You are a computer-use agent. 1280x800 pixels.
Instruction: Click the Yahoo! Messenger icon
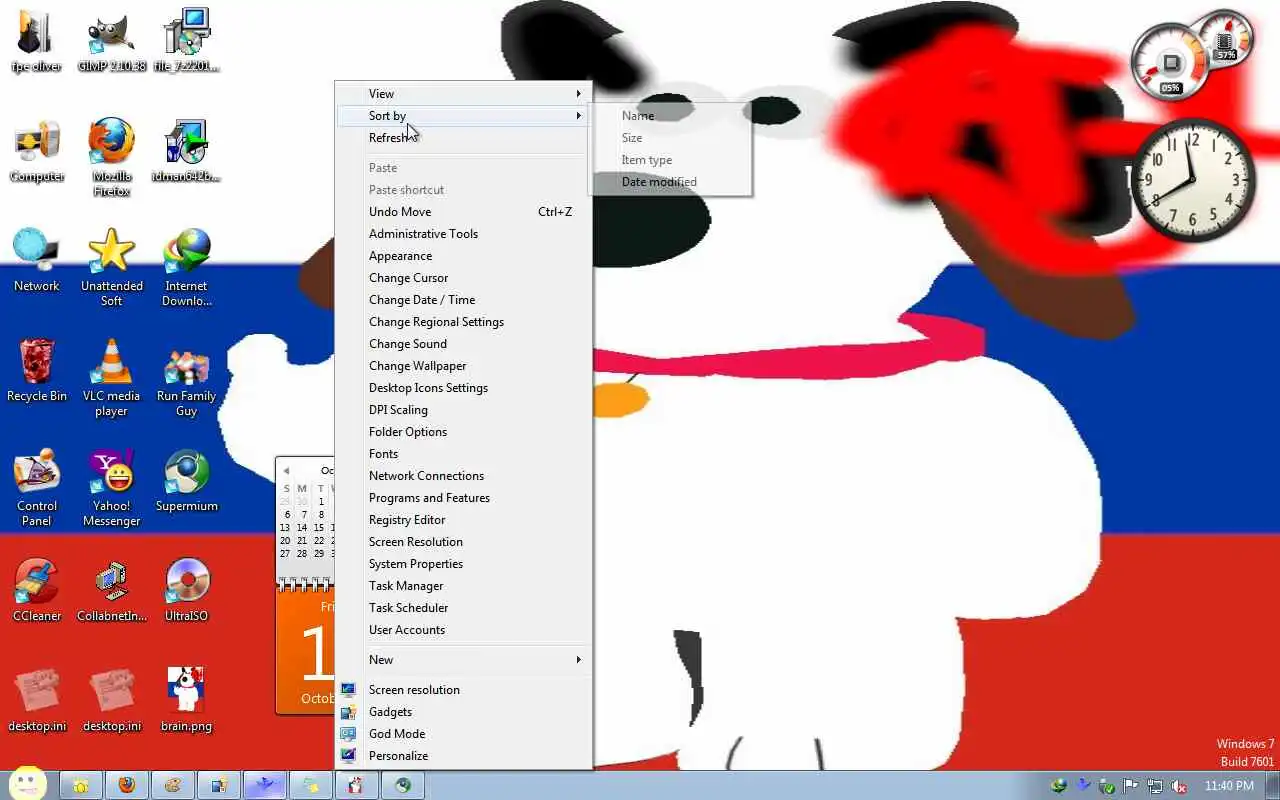pos(112,487)
